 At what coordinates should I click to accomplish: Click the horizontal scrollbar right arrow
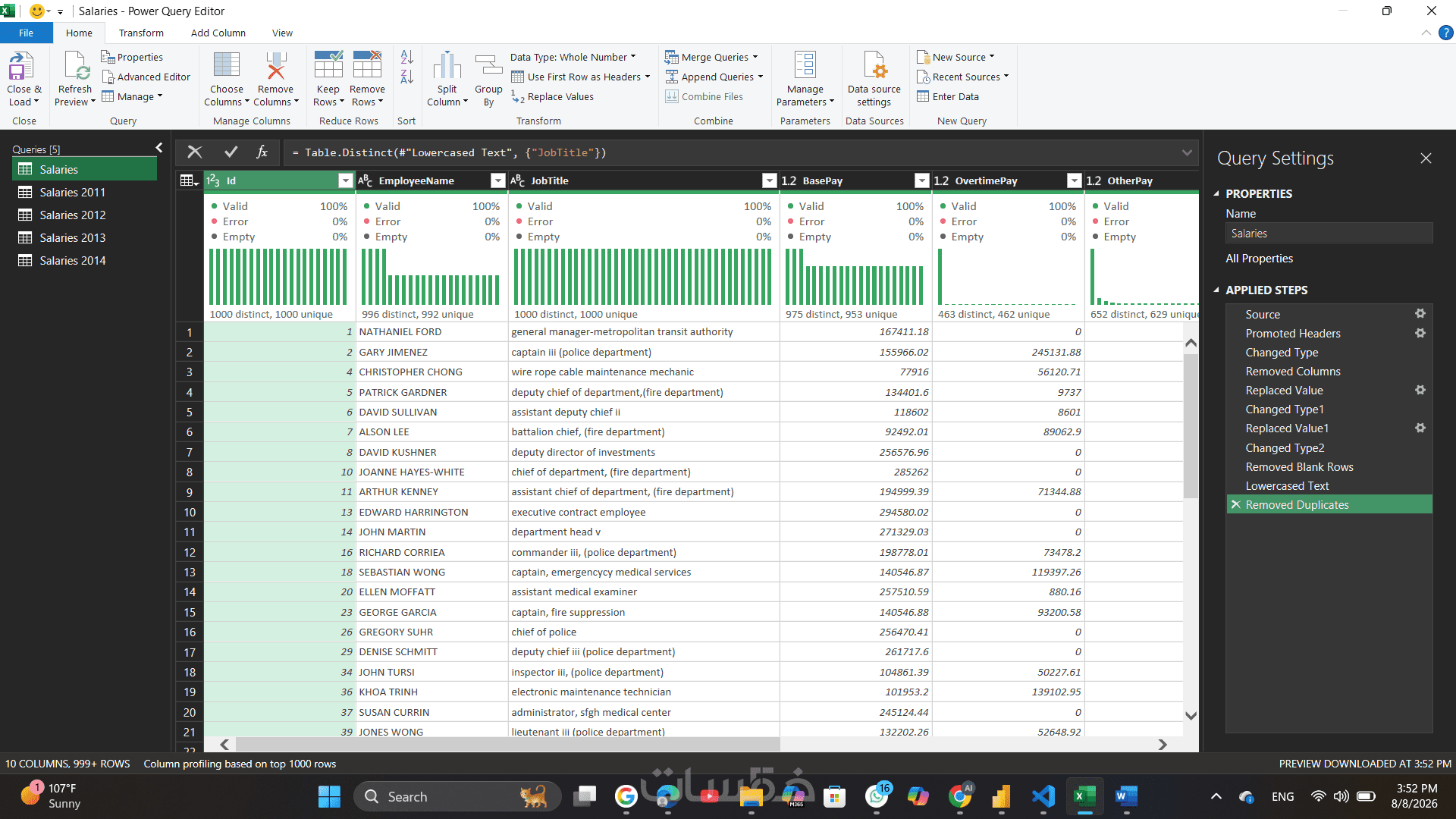coord(1163,745)
